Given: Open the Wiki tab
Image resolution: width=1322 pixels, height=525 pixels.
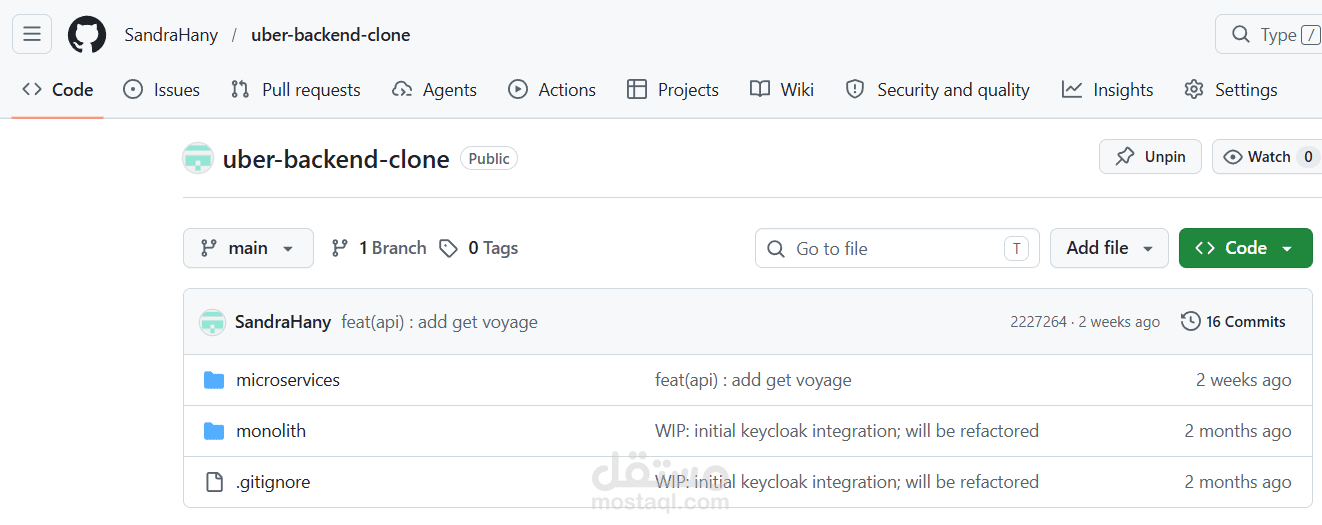Looking at the screenshot, I should click(782, 90).
